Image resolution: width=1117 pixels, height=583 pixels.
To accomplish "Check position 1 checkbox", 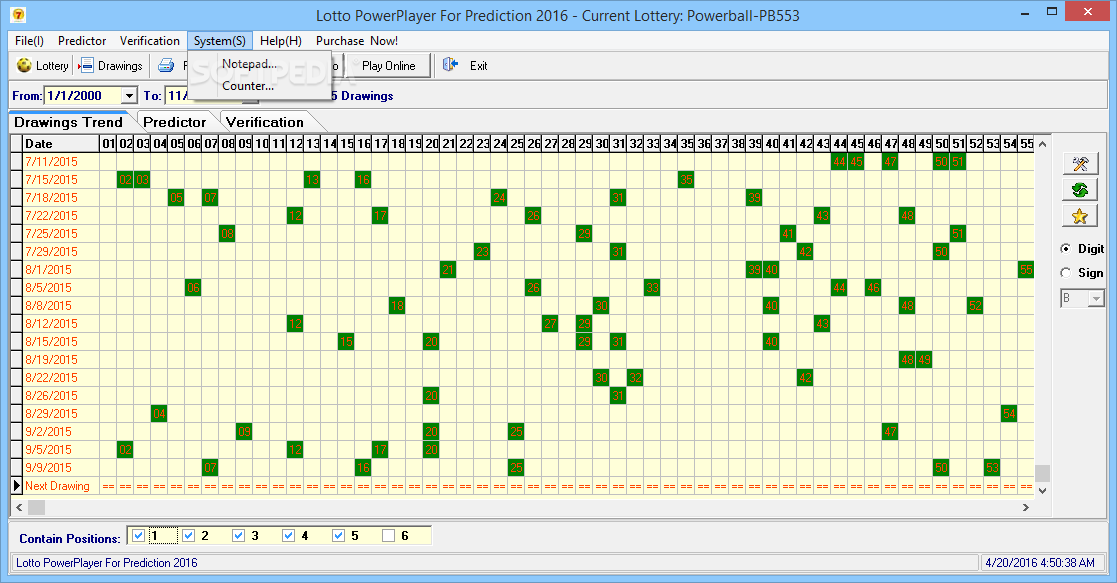I will [x=139, y=535].
